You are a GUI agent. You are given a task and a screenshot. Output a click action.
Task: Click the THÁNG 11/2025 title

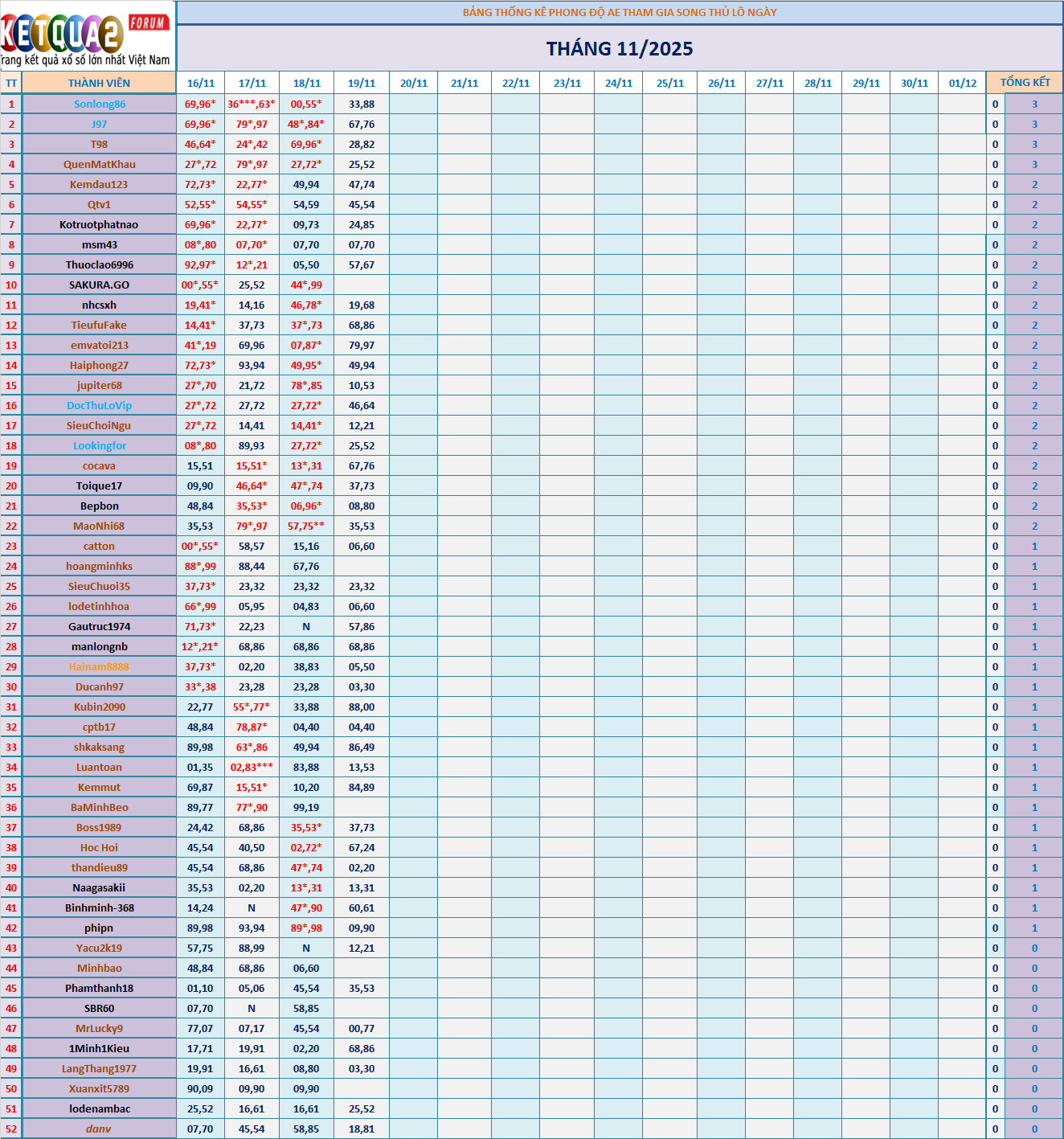pos(619,49)
